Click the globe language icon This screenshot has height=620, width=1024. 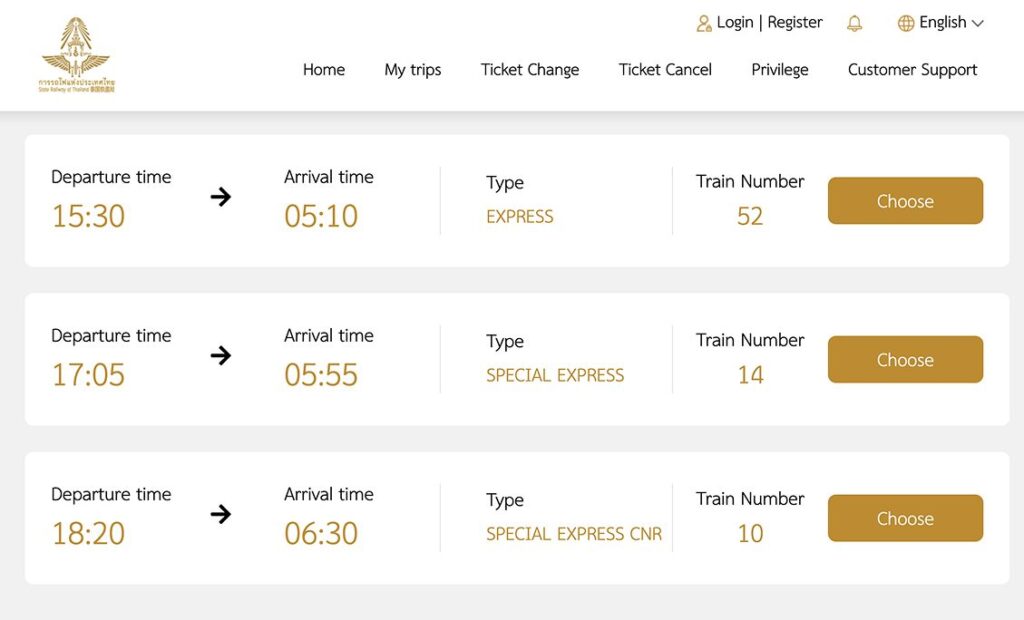[x=906, y=23]
